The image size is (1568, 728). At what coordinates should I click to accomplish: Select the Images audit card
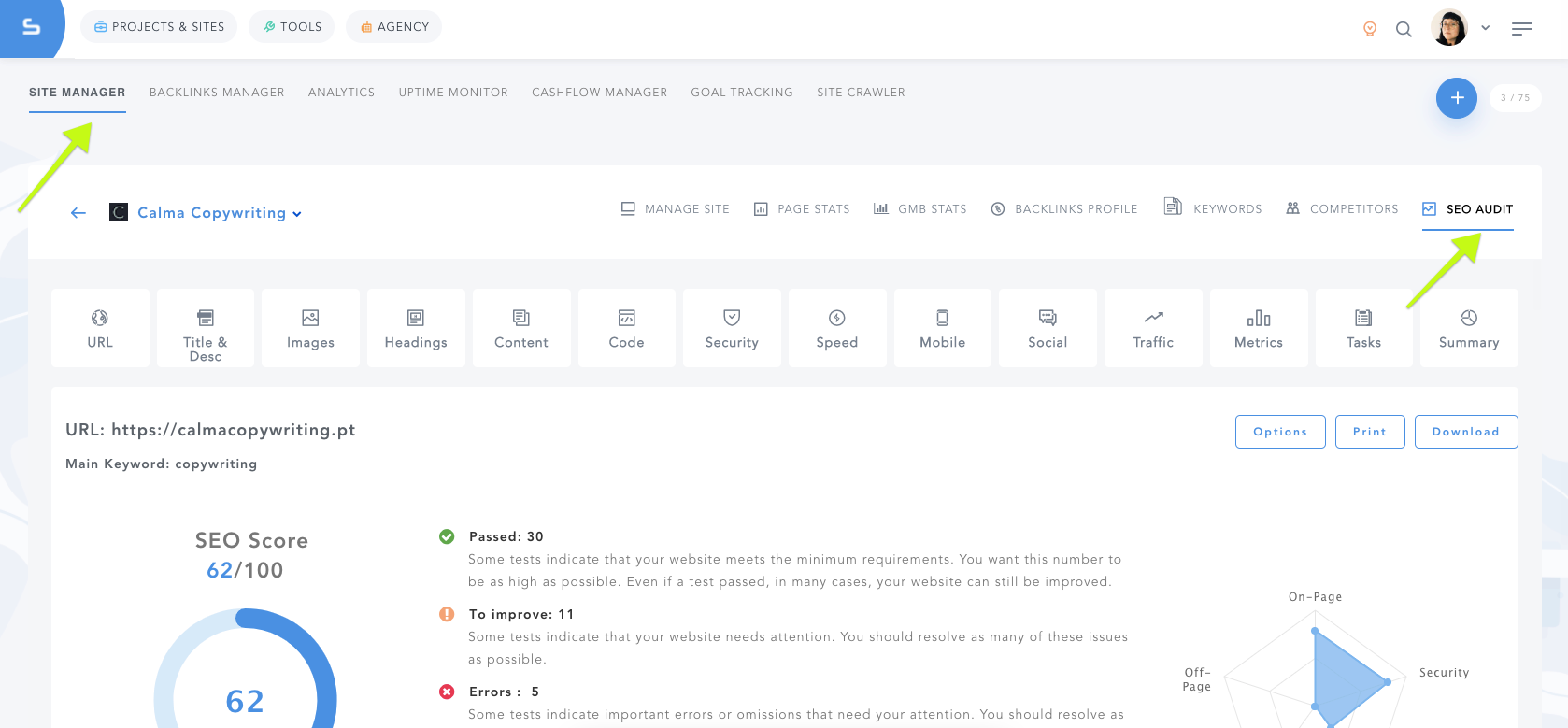(x=310, y=328)
